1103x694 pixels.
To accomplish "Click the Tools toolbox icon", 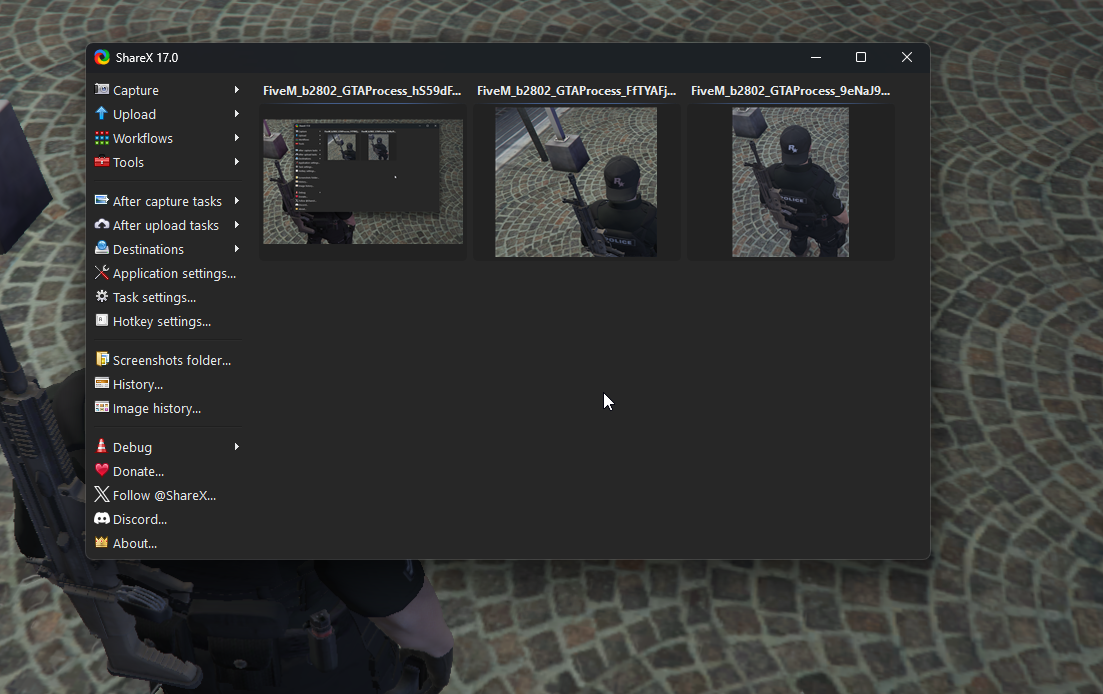I will pos(102,162).
